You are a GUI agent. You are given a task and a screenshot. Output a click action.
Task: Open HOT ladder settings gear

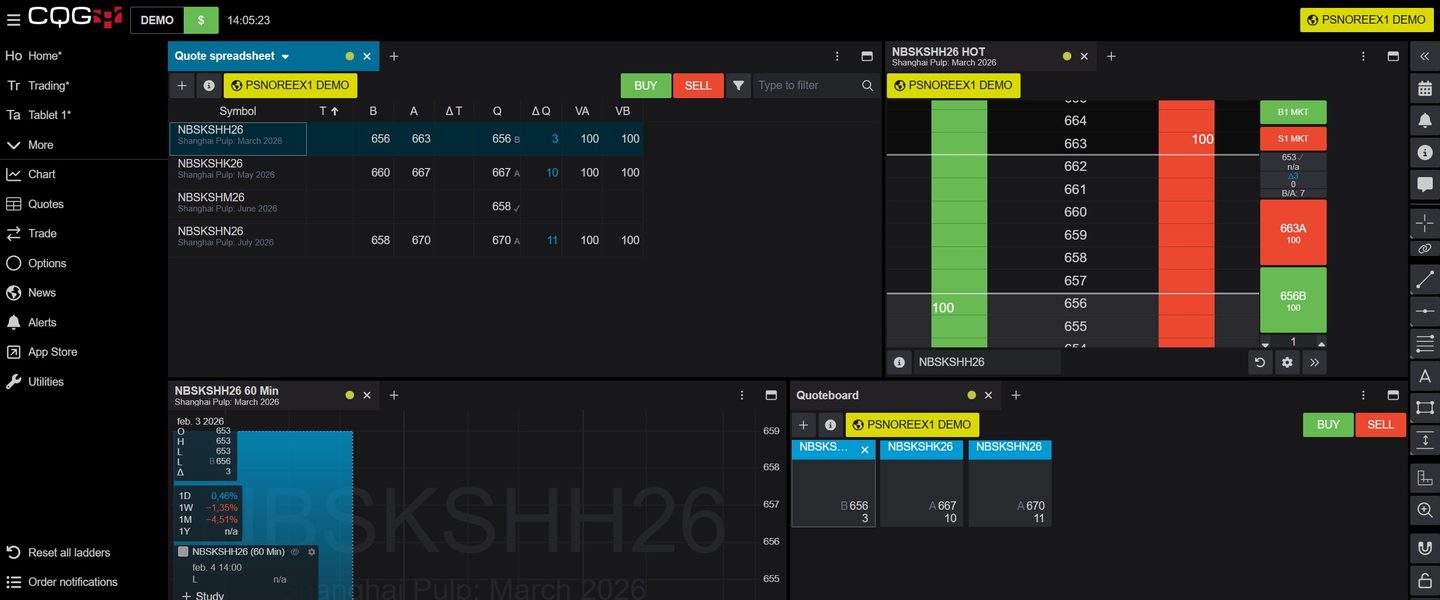(1287, 362)
